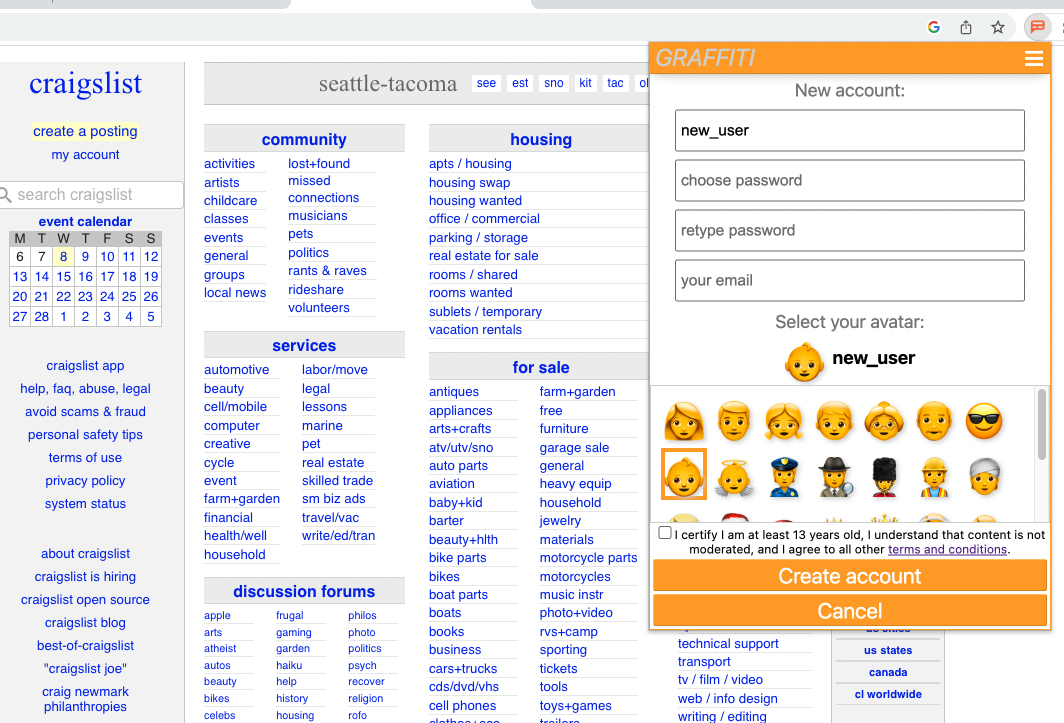Switch to the tac area tab
This screenshot has height=723, width=1064.
point(615,83)
